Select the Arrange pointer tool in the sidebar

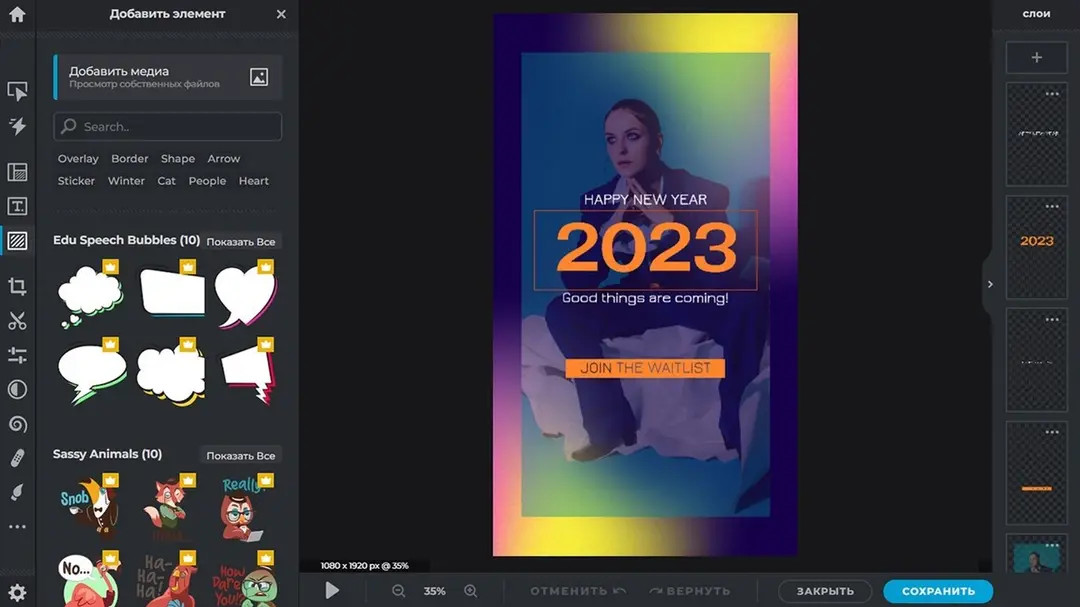[x=17, y=92]
